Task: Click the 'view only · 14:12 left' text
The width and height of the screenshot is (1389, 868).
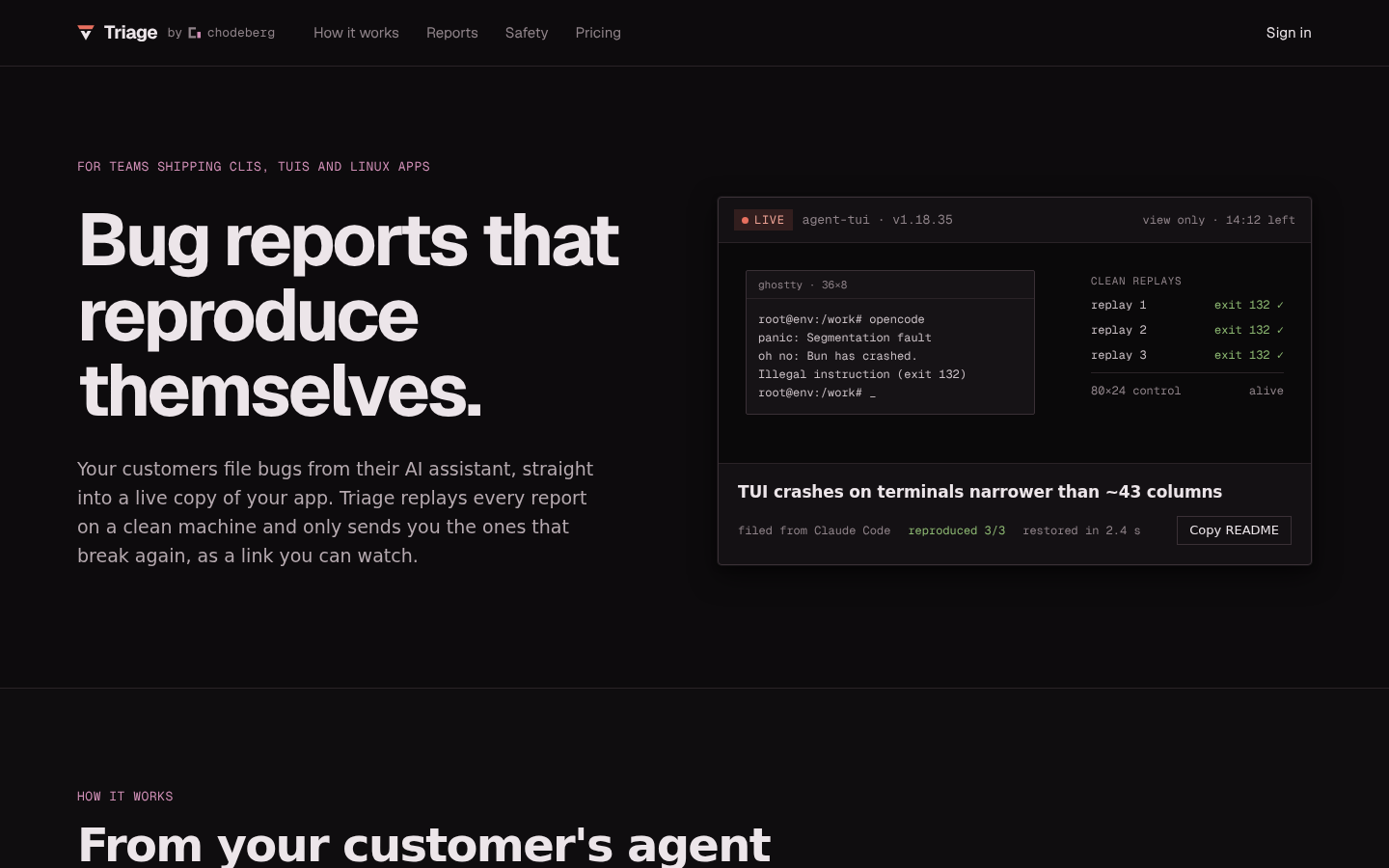Action: click(1218, 220)
